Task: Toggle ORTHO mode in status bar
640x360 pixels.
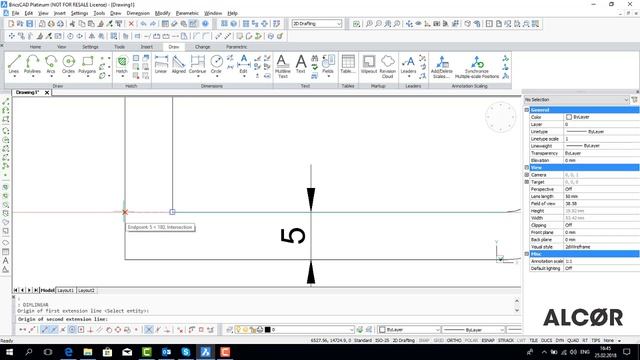Action: [454, 340]
